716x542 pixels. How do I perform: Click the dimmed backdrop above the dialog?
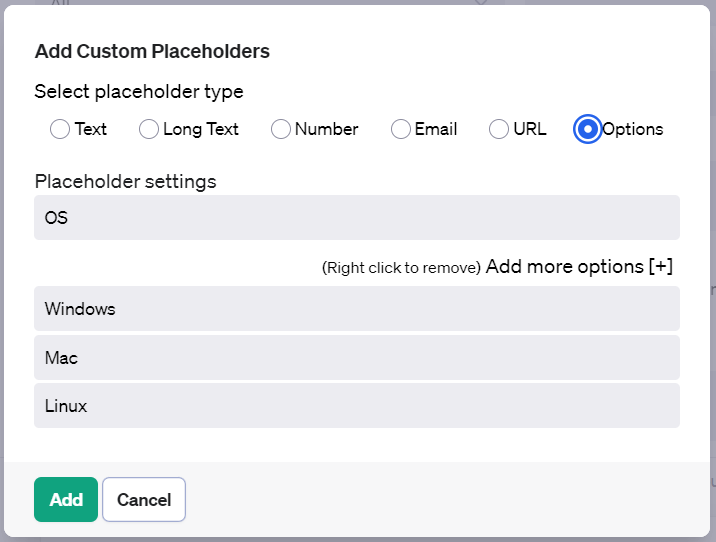point(358,2)
